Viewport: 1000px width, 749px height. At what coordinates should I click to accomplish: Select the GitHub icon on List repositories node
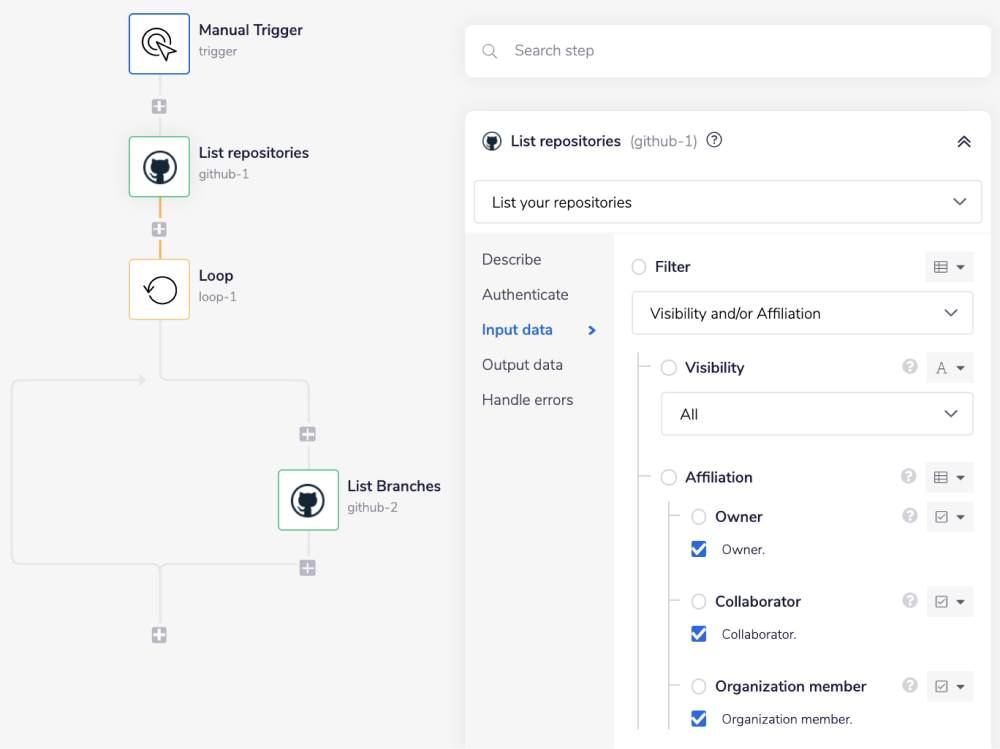pyautogui.click(x=158, y=166)
